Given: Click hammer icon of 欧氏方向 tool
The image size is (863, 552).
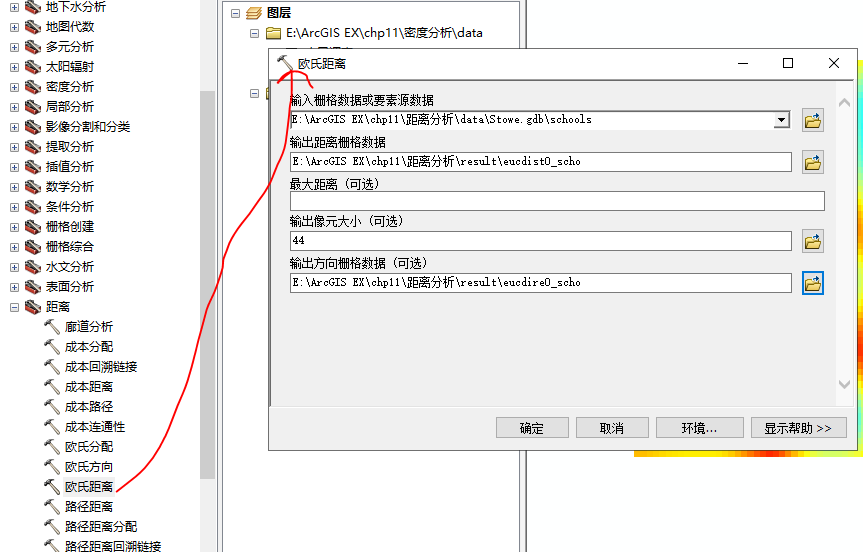Looking at the screenshot, I should pos(52,467).
